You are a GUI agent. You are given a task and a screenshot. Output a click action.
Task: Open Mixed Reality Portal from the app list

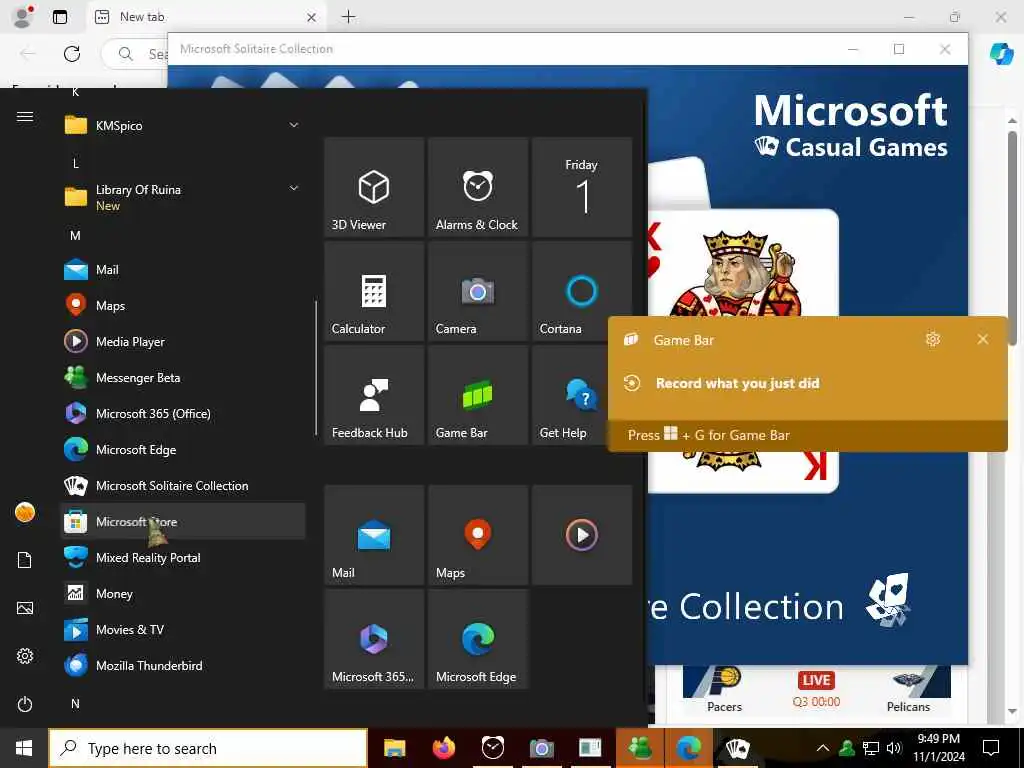(183, 557)
